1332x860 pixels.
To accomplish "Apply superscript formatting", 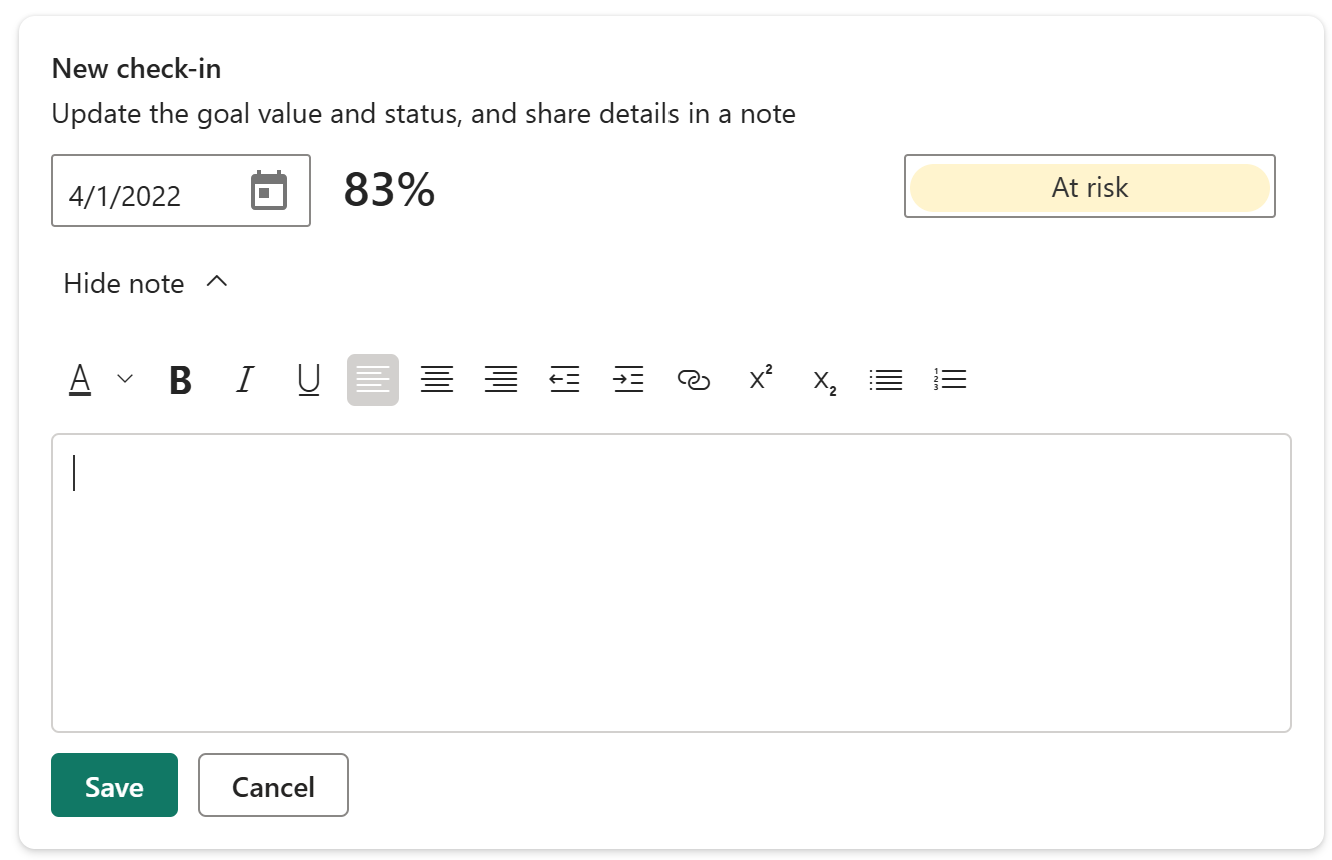I will pos(761,379).
